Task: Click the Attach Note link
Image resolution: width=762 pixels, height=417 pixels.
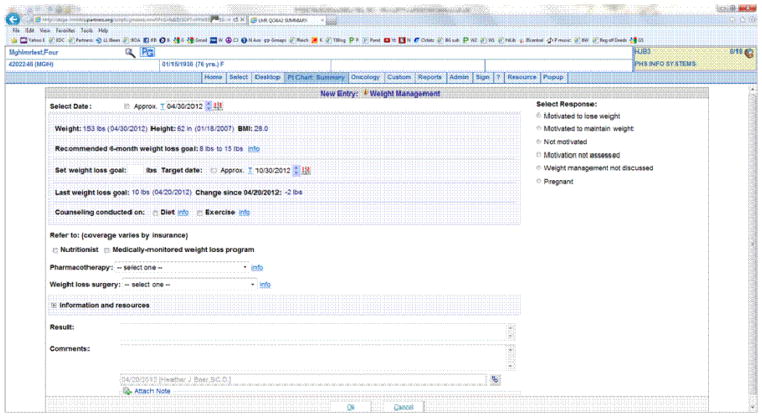Action: 152,391
